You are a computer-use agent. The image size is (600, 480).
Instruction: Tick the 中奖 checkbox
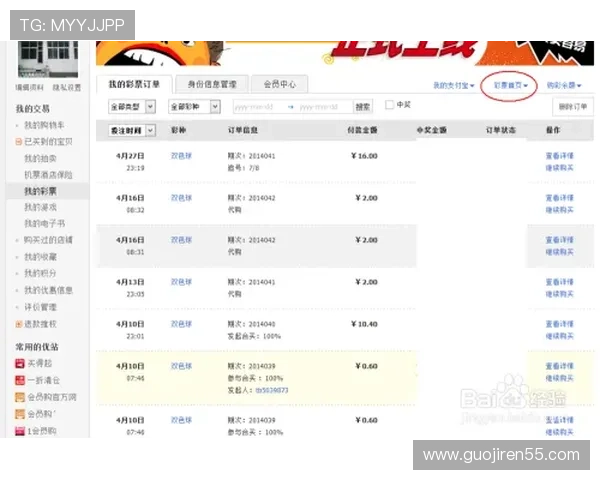point(390,104)
